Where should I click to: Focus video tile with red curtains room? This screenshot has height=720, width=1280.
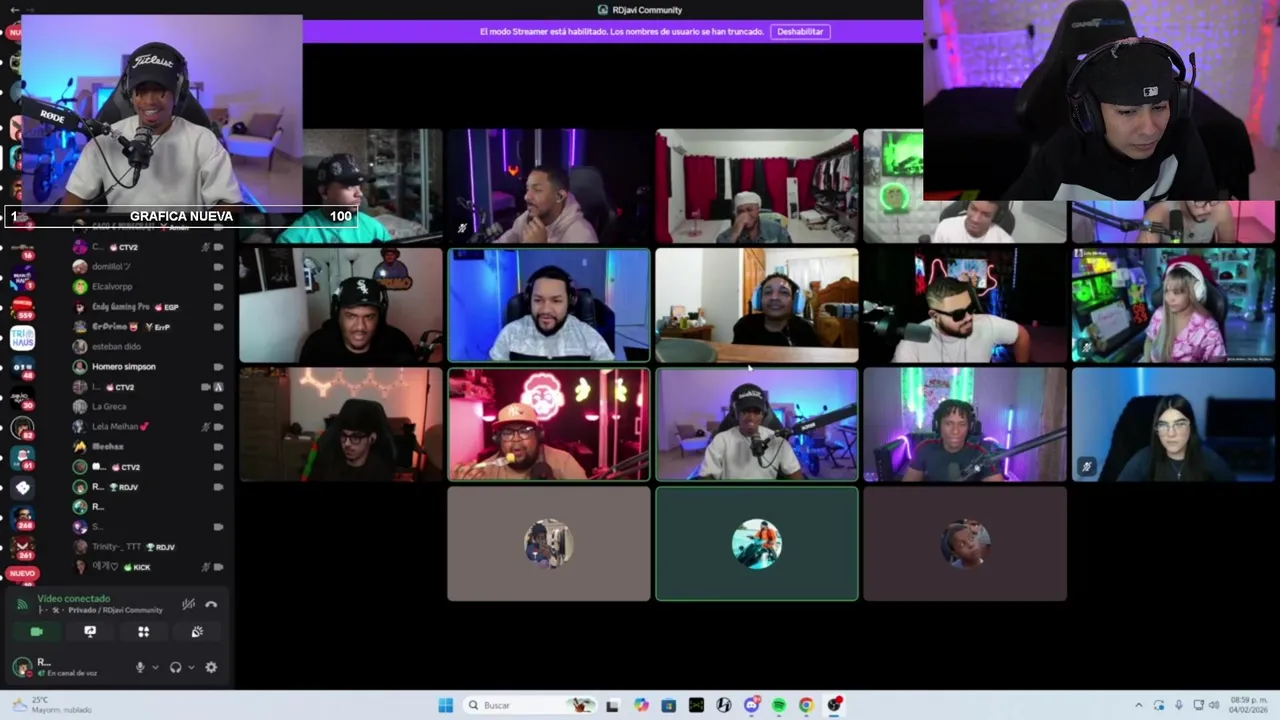757,186
